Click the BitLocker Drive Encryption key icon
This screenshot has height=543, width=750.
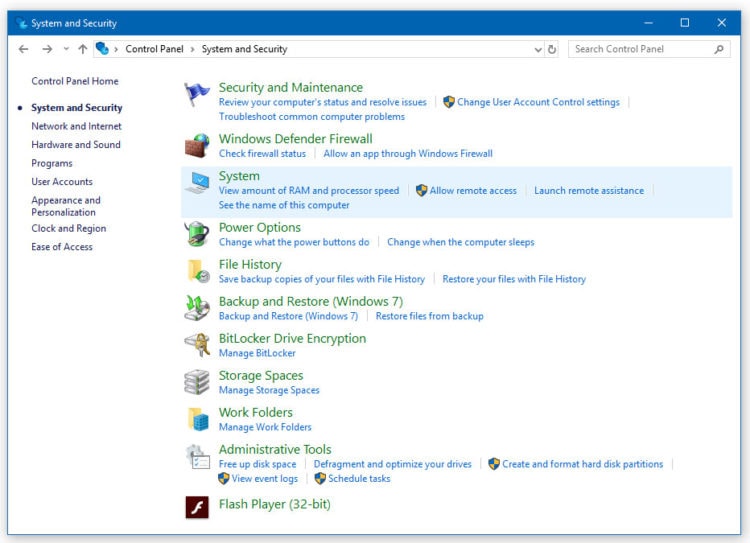click(x=197, y=345)
